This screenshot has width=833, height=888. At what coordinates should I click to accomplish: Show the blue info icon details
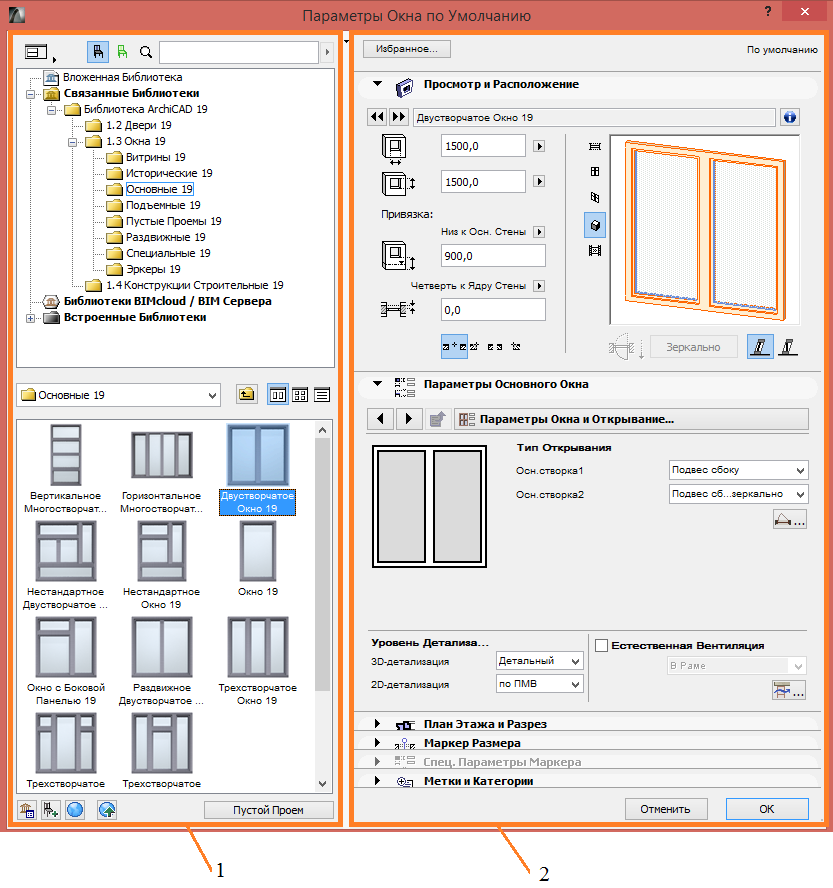pyautogui.click(x=790, y=117)
